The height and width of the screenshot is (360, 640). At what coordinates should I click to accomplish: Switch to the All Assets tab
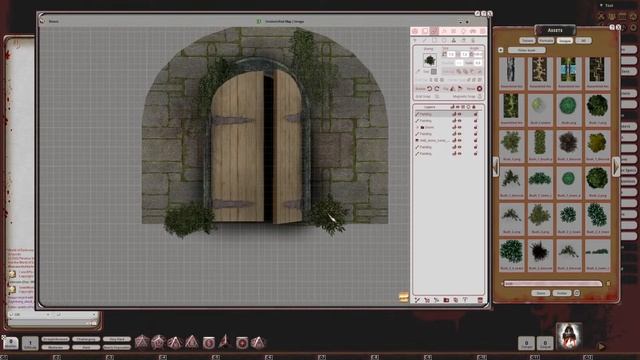click(x=583, y=40)
